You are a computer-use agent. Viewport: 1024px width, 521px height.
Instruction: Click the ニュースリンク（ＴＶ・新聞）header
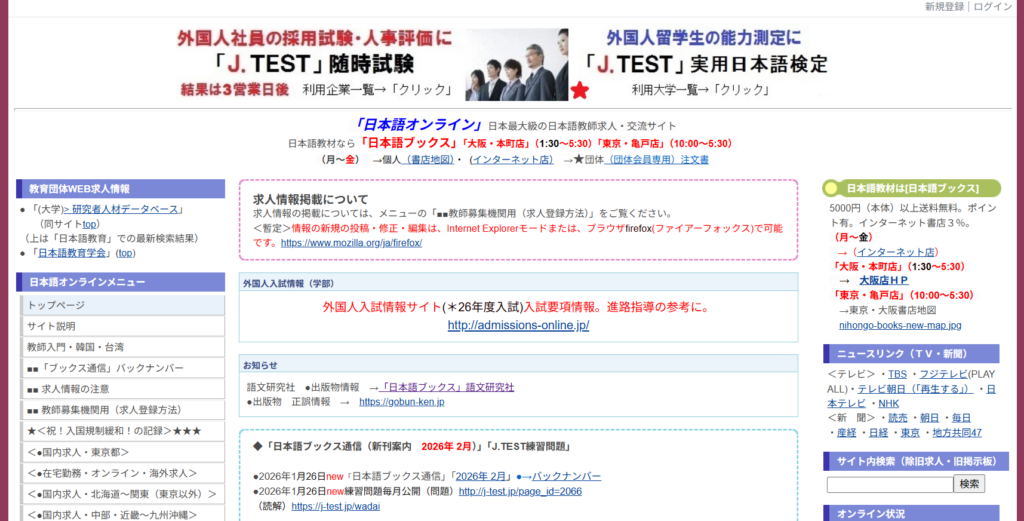click(911, 354)
